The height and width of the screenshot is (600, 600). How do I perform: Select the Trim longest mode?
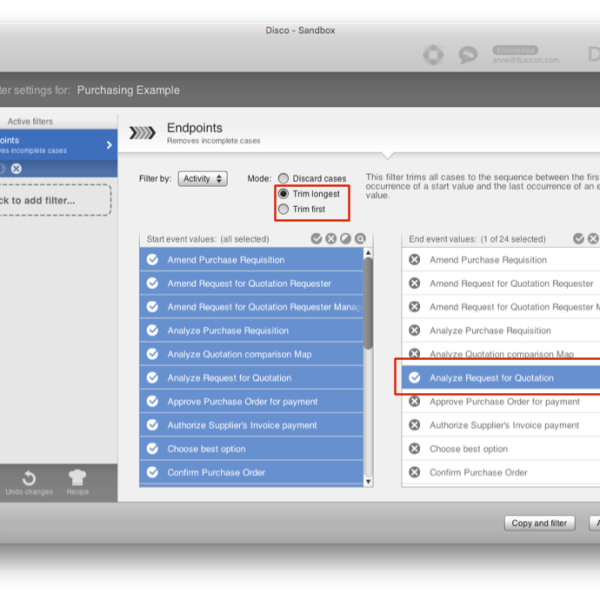pyautogui.click(x=284, y=194)
